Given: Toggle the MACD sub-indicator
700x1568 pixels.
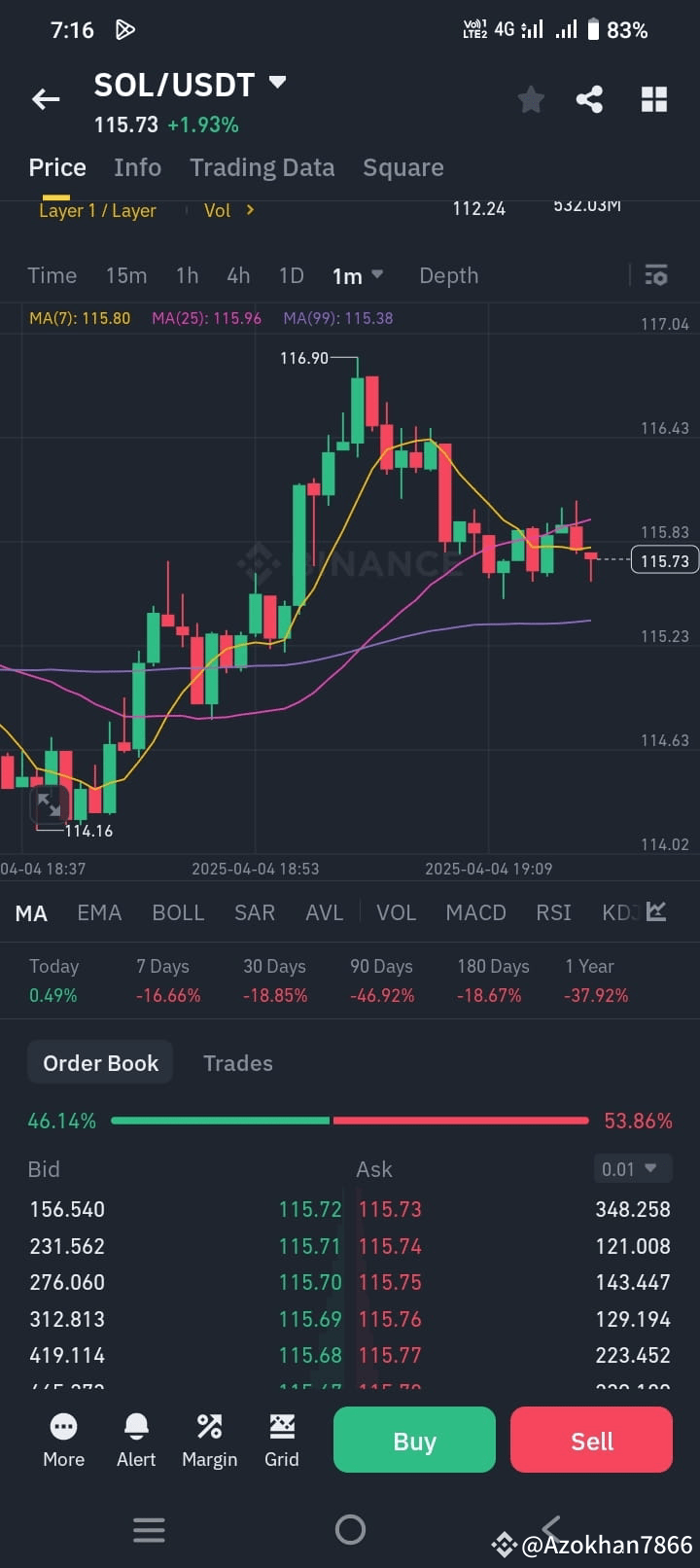Looking at the screenshot, I should [475, 912].
